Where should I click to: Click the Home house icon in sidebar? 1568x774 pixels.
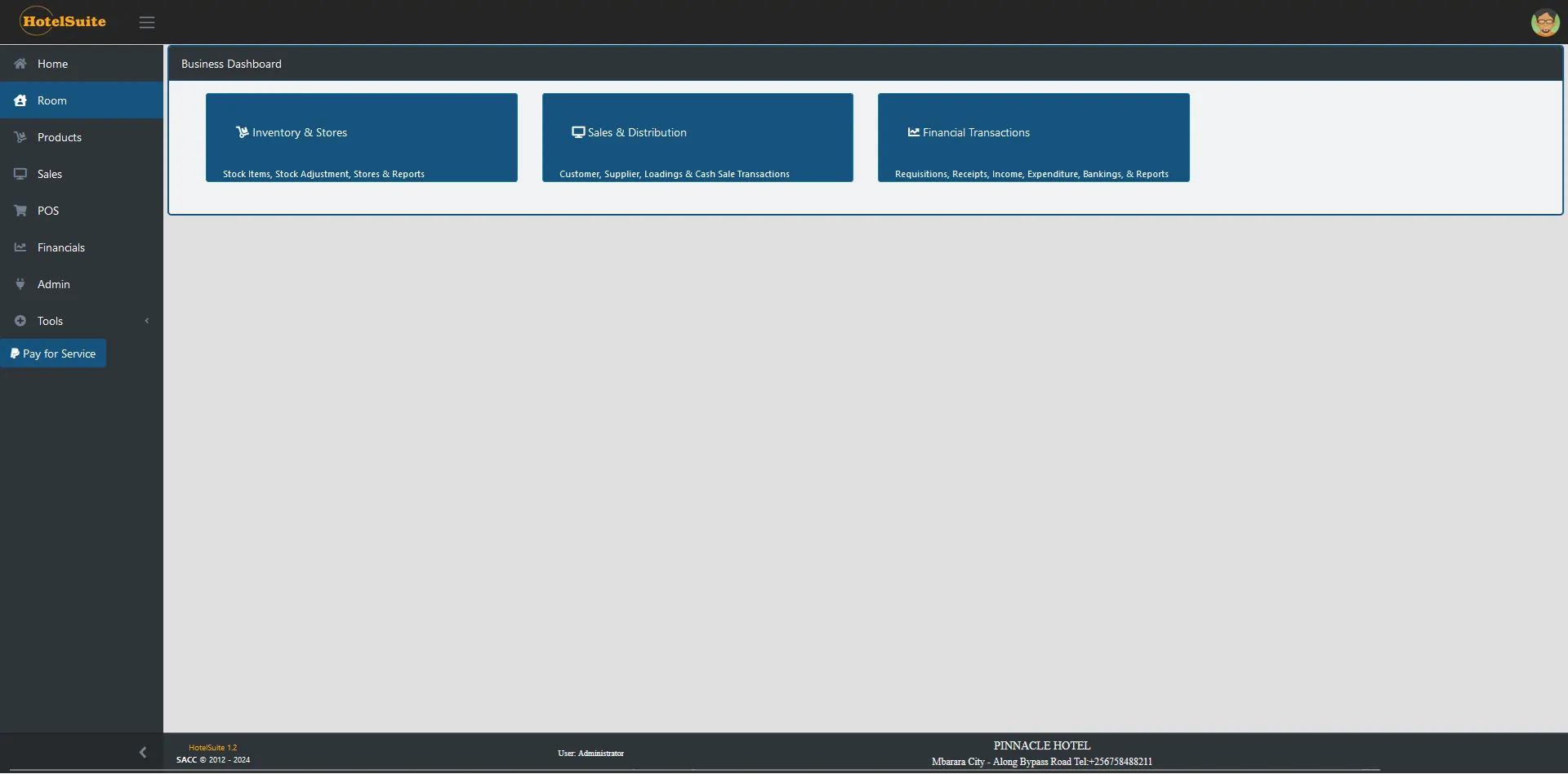coord(20,64)
